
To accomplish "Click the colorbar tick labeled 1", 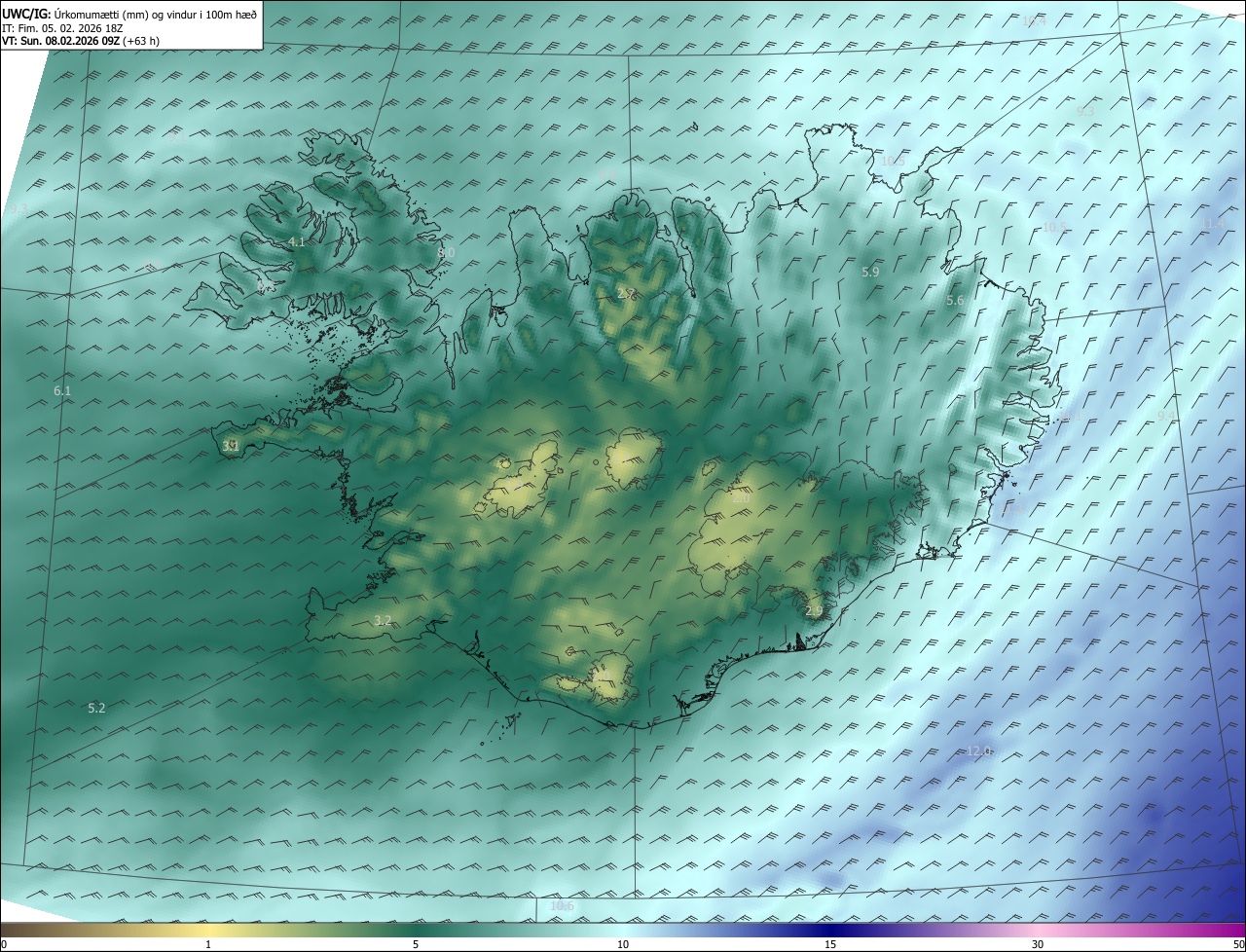I will (x=208, y=944).
